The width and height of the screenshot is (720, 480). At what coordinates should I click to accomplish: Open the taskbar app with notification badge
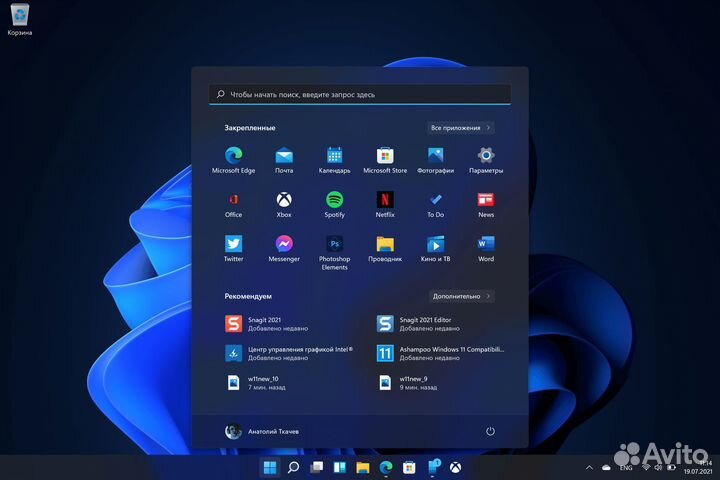433,467
